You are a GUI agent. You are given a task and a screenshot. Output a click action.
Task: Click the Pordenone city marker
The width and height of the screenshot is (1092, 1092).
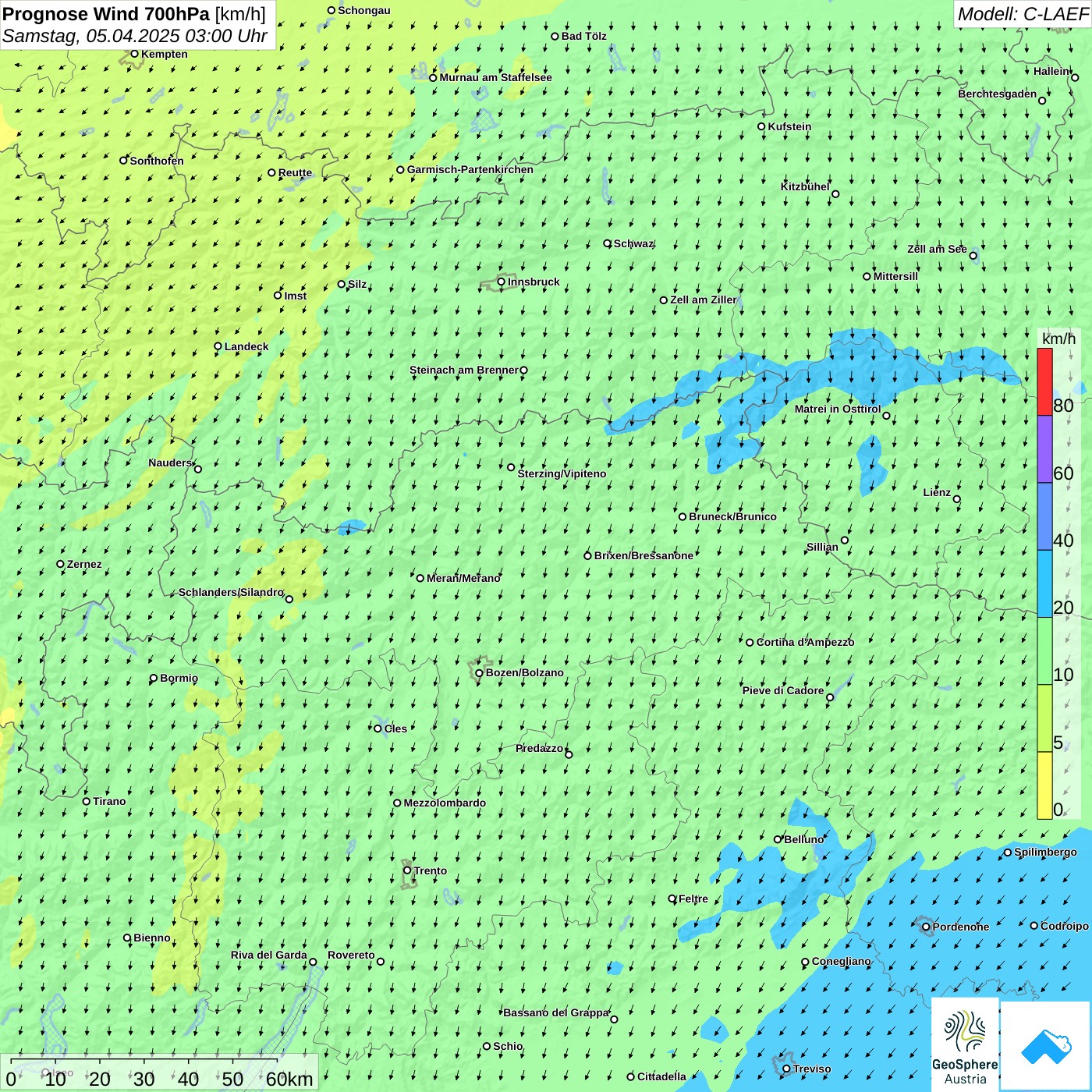point(926,927)
